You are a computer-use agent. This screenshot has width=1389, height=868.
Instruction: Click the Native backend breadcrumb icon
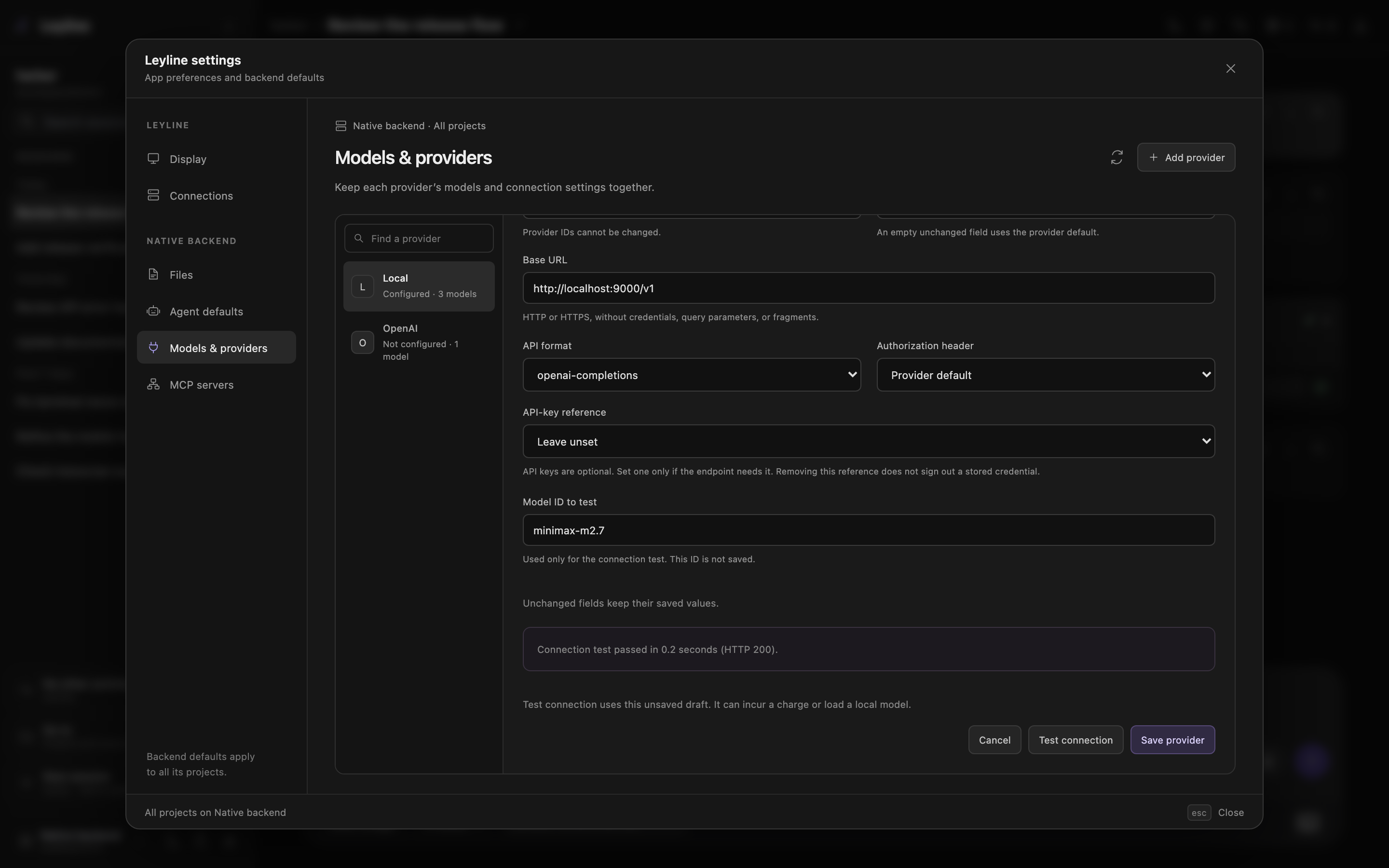(341, 126)
